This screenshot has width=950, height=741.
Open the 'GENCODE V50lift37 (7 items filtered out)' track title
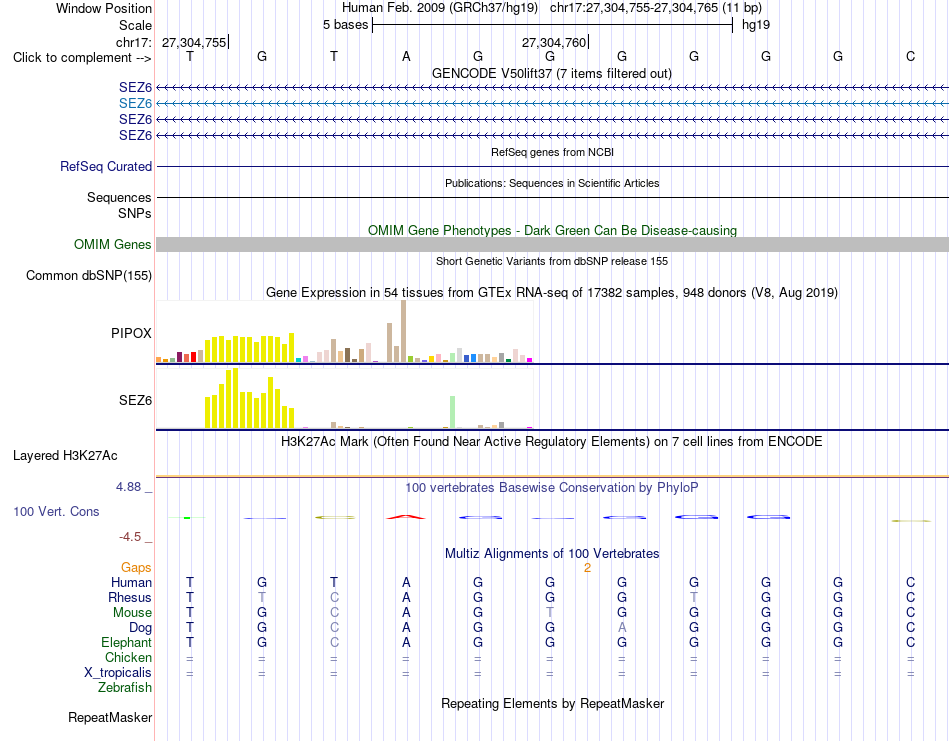551,73
